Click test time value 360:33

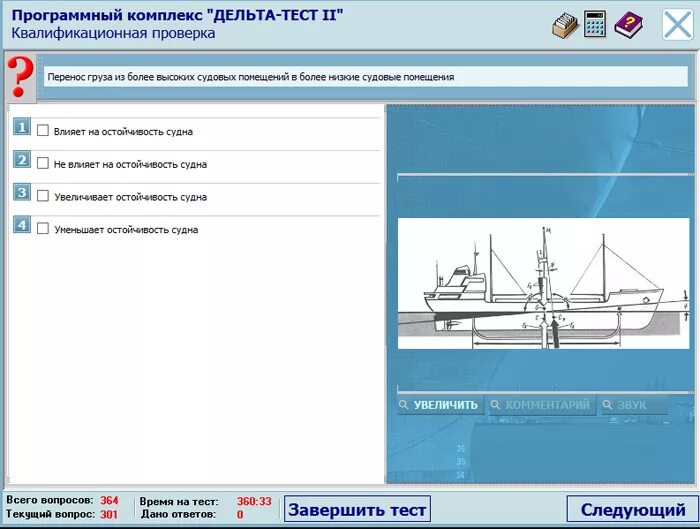pos(254,501)
